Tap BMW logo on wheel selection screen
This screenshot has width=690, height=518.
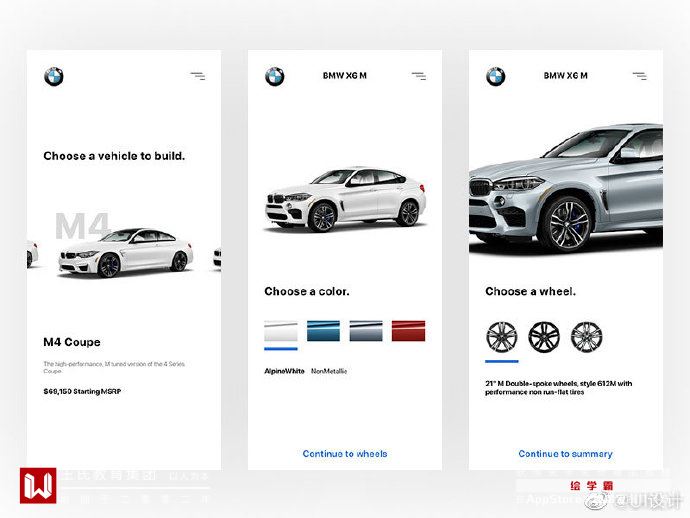point(495,77)
